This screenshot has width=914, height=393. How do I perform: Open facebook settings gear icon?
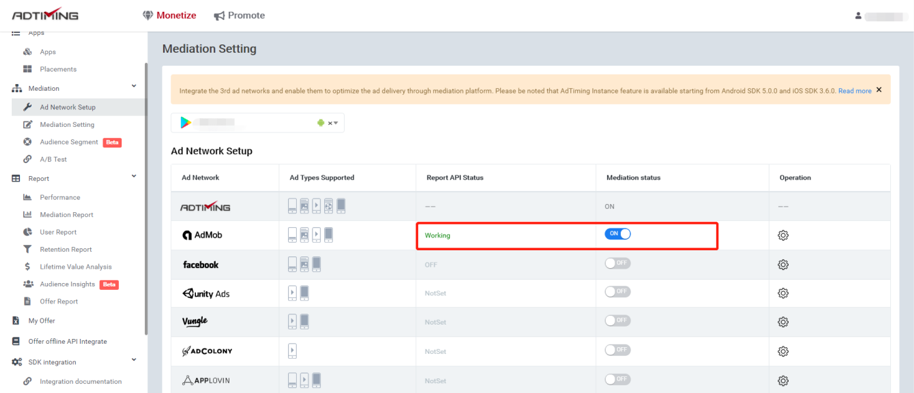pyautogui.click(x=783, y=265)
